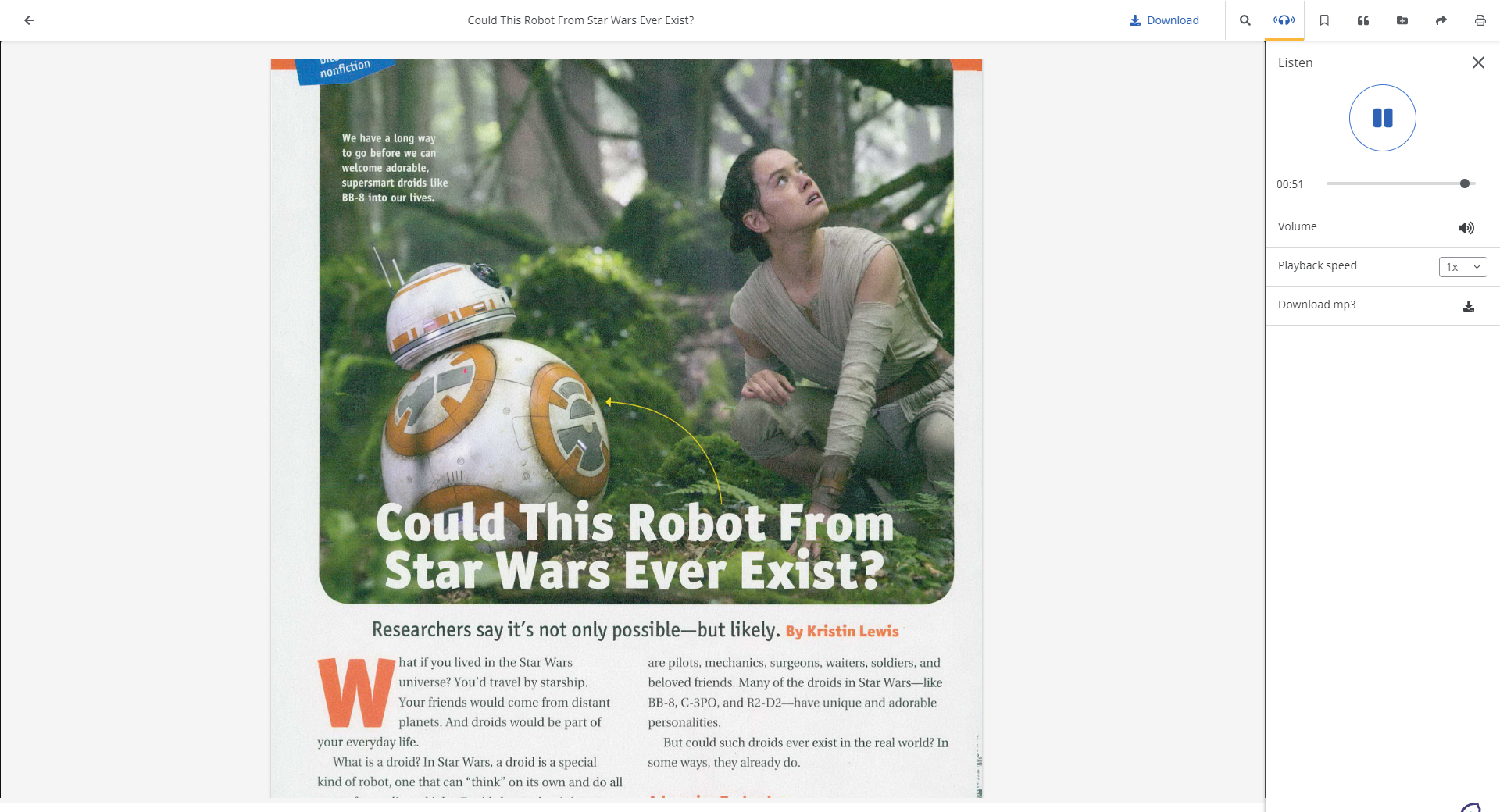
Task: Click the 'Listen' panel heading
Action: point(1295,62)
